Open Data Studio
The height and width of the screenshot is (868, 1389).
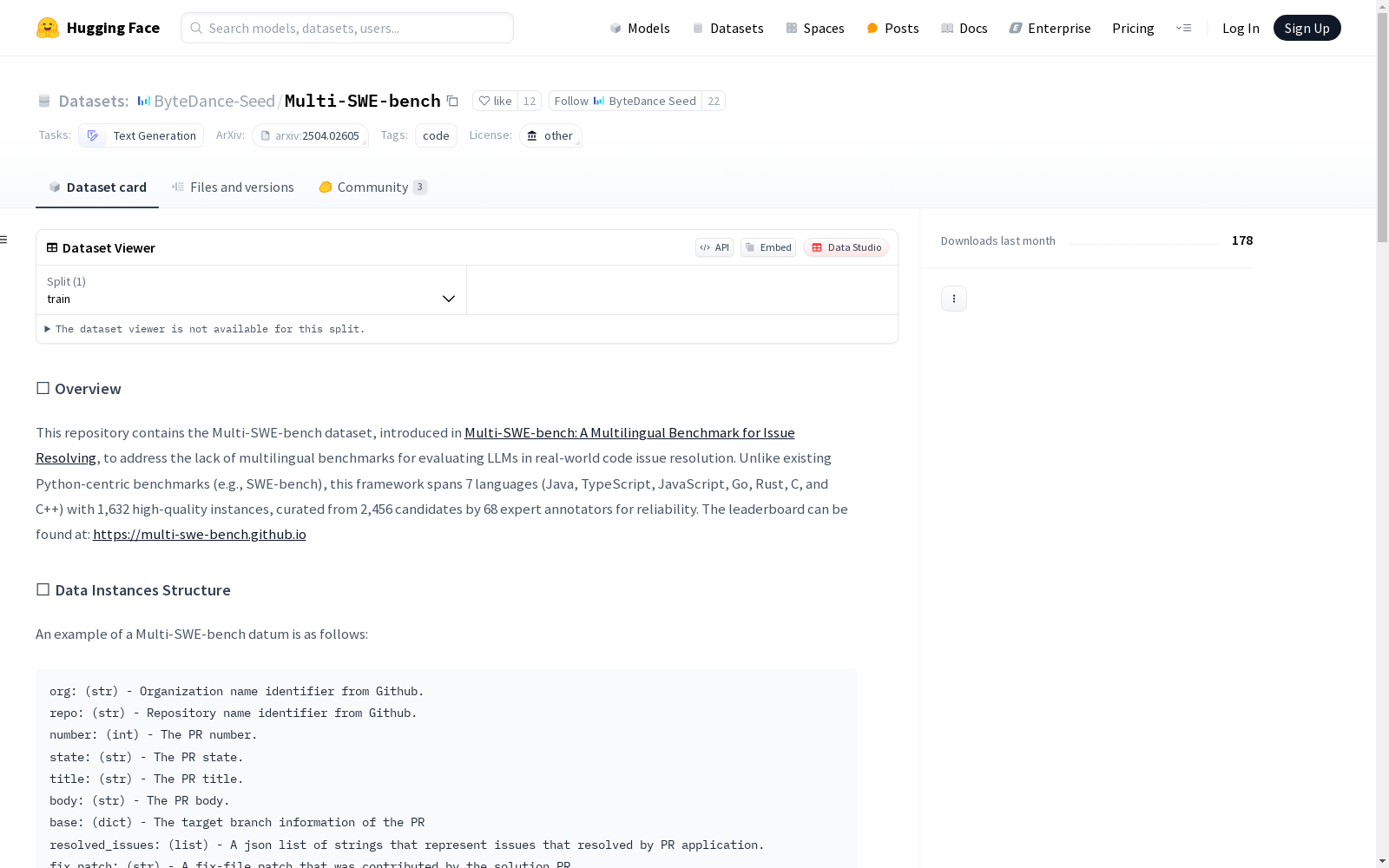click(846, 247)
